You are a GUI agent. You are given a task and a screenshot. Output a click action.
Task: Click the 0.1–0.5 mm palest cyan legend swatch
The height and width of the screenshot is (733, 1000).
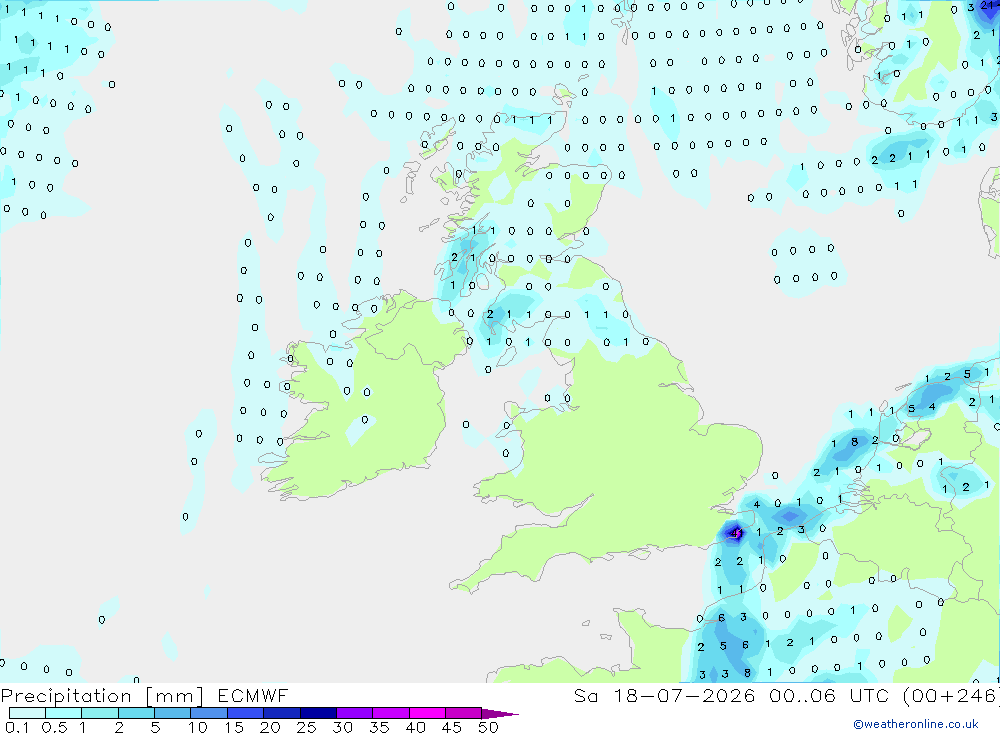(x=27, y=713)
